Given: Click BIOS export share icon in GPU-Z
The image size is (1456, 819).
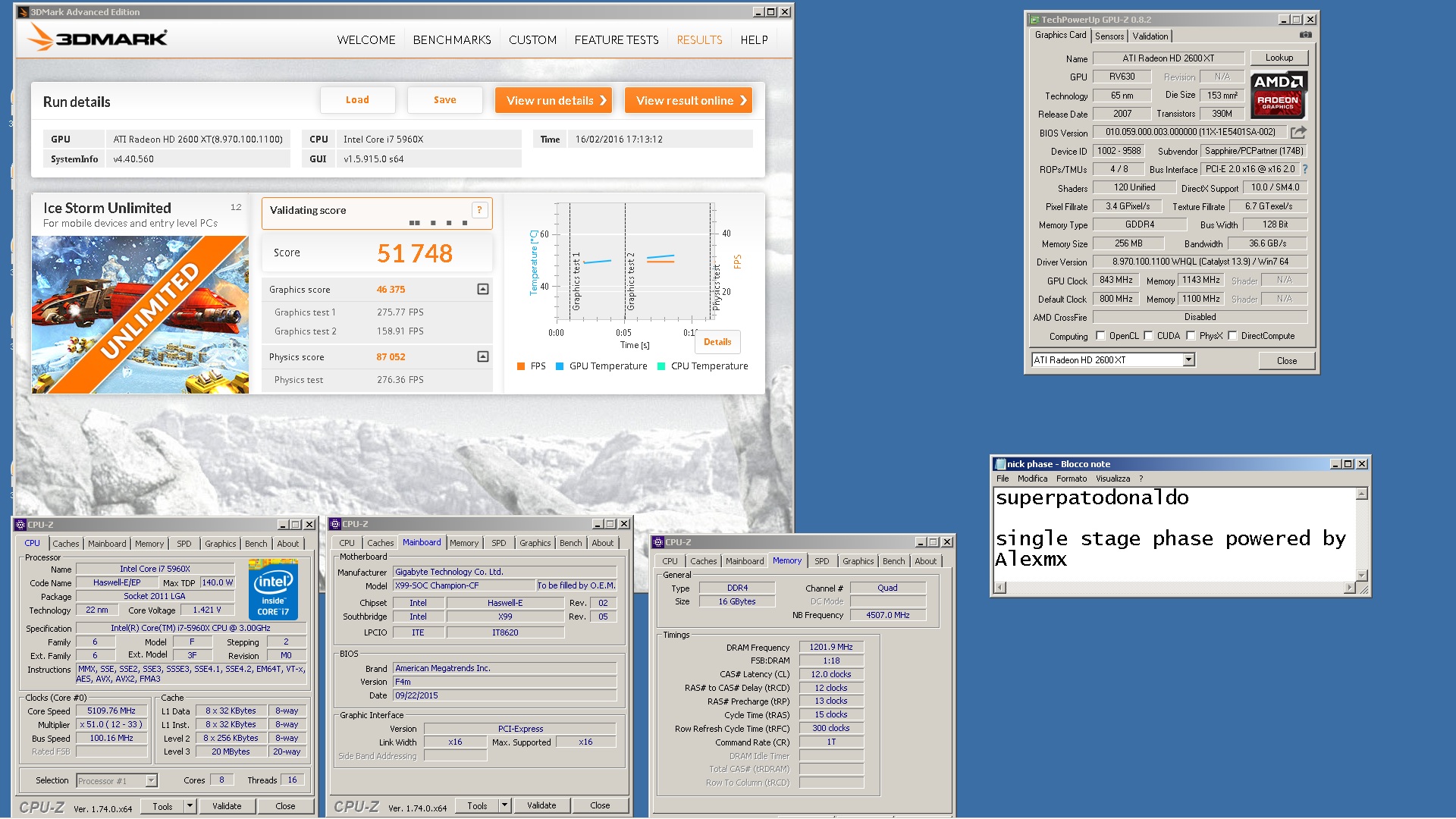Looking at the screenshot, I should (1298, 132).
